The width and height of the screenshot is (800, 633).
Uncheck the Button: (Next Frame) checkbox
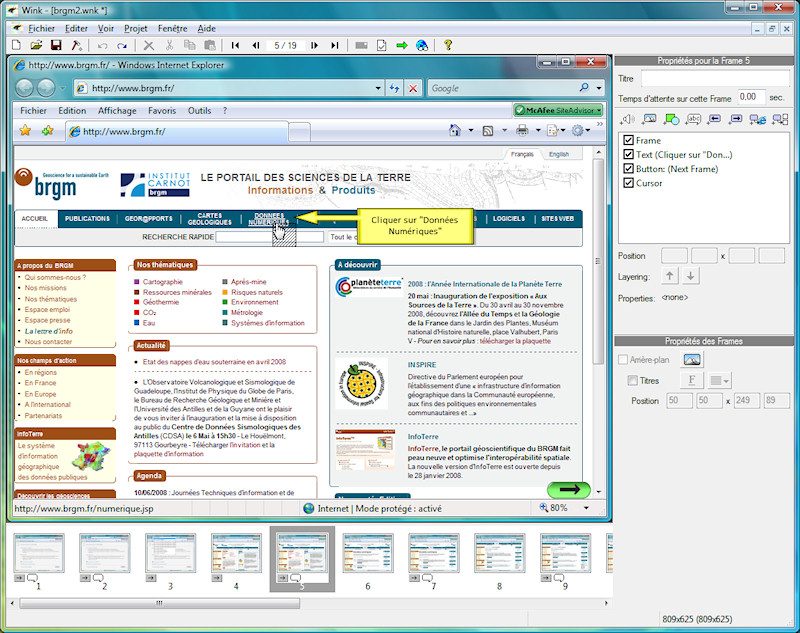point(629,168)
